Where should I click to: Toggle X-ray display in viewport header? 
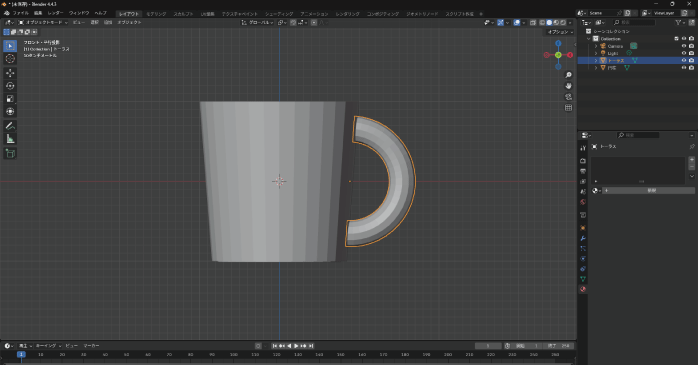pos(533,22)
